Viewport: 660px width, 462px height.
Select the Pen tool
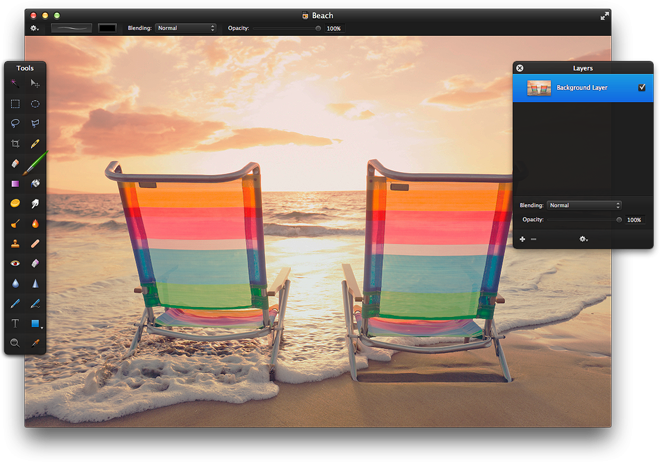(x=15, y=303)
